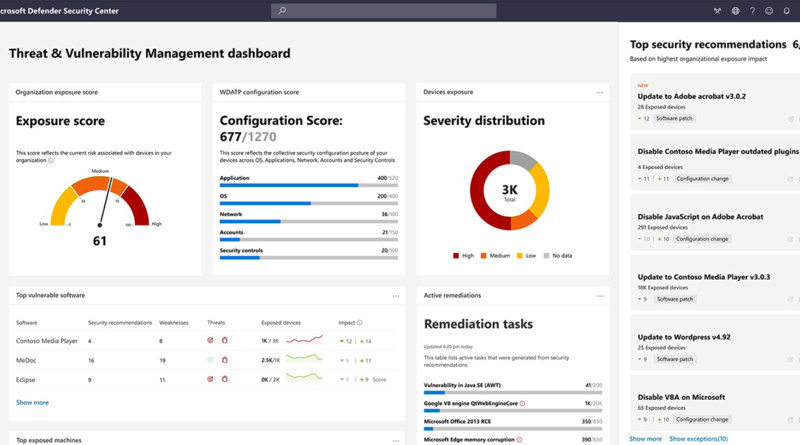The image size is (800, 445).
Task: Select the MeDoc software row name
Action: (26, 360)
